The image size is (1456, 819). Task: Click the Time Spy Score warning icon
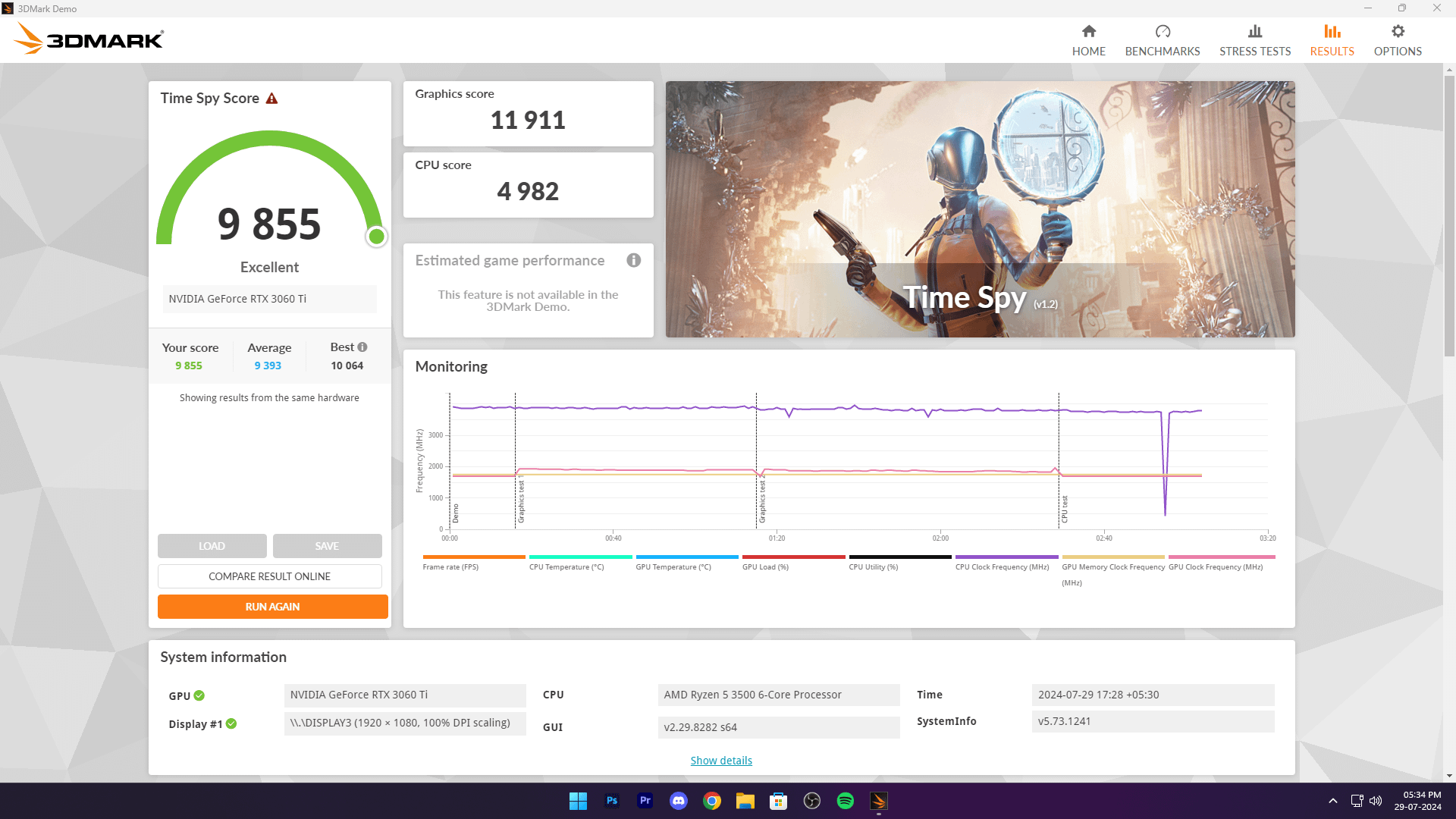271,99
